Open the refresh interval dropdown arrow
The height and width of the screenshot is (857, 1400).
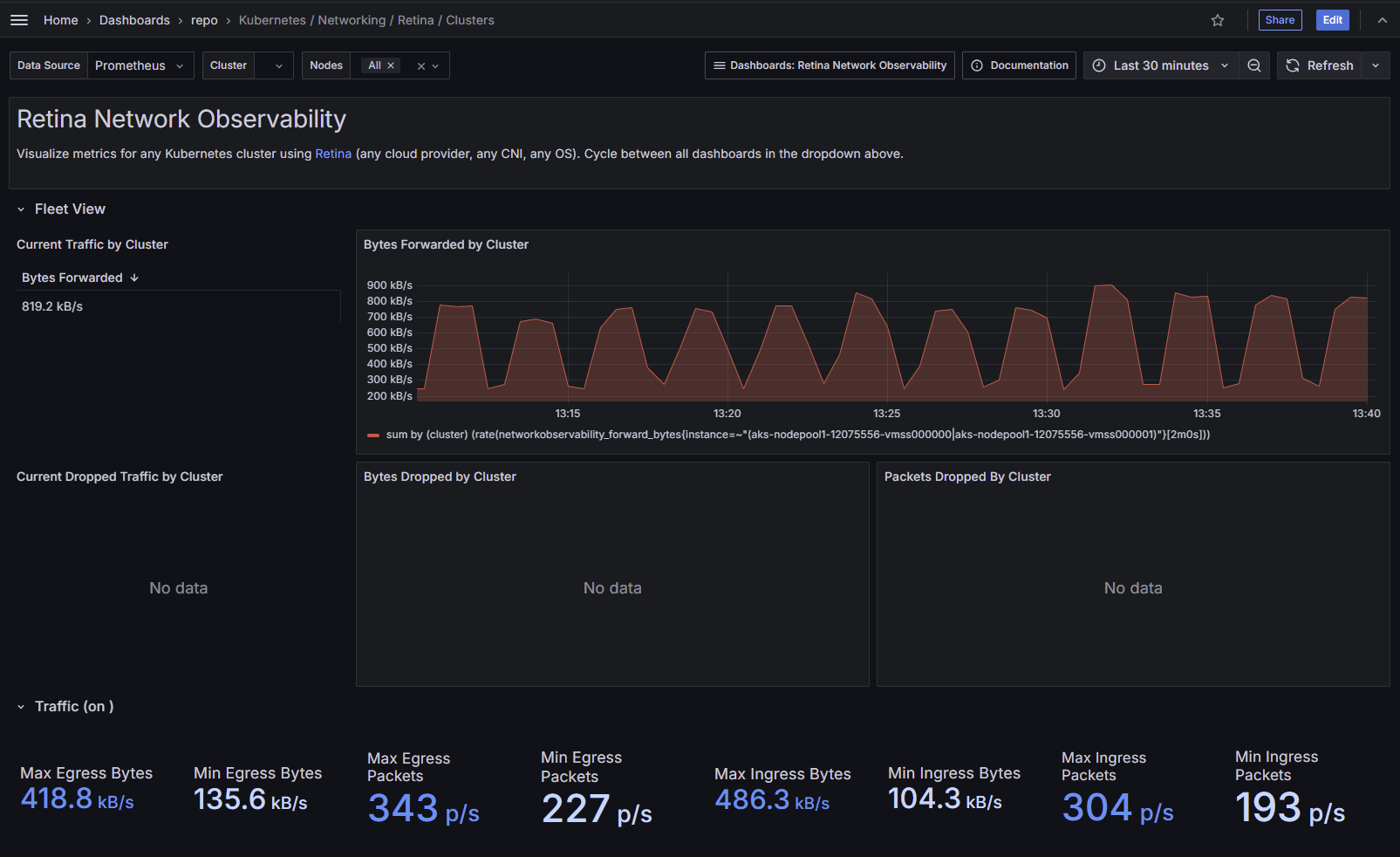click(1376, 65)
